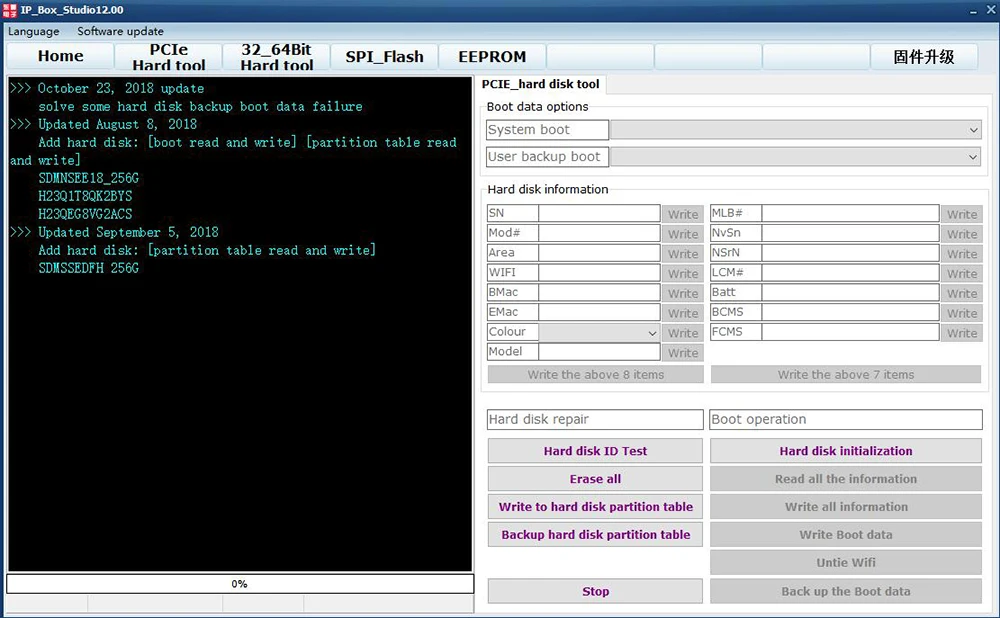Click log line 'H23QEG8VG2ACS'
The width and height of the screenshot is (1000, 618).
pos(85,214)
